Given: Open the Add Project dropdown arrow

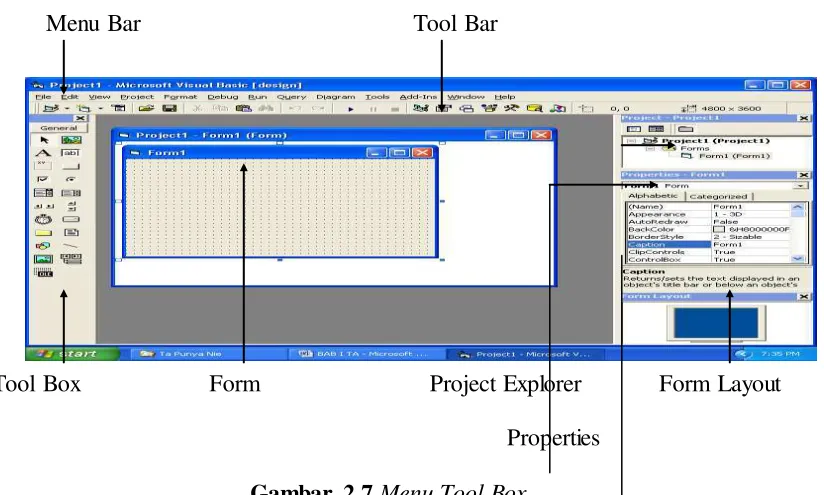Looking at the screenshot, I should tap(67, 108).
